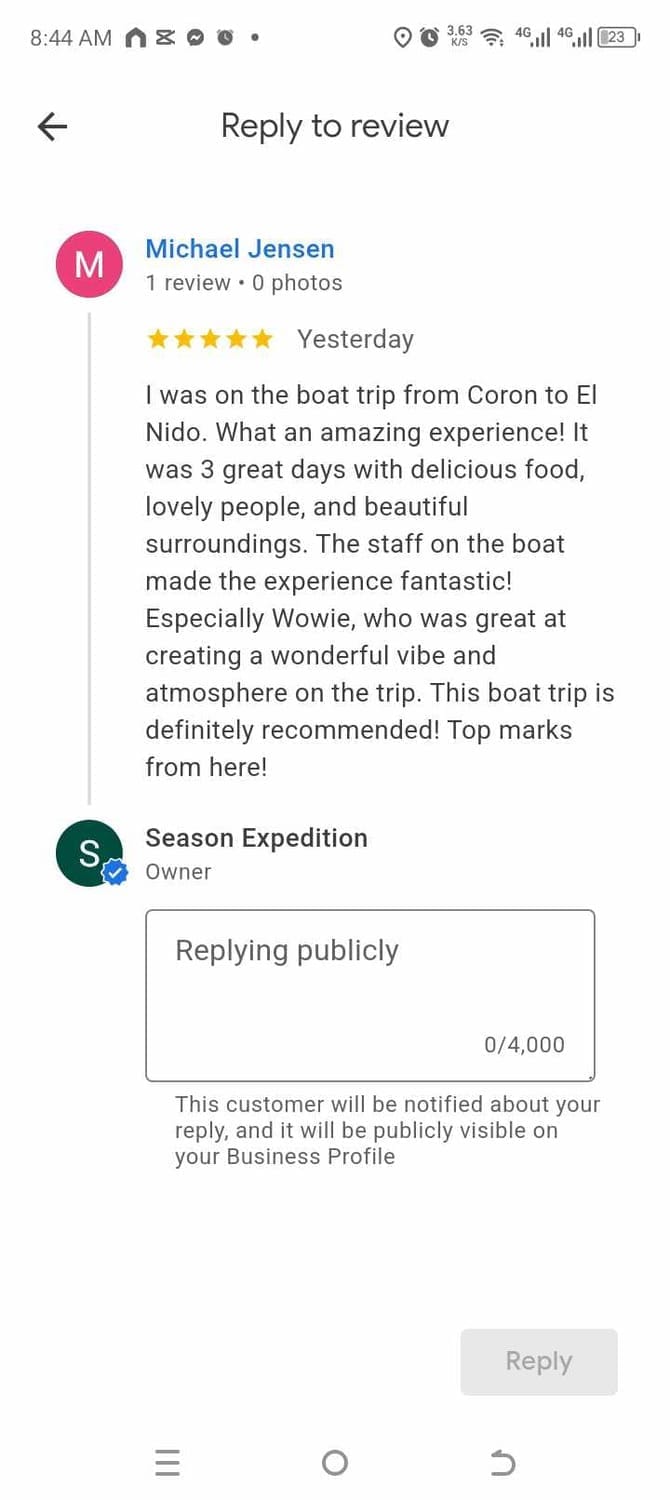Viewport: 670px width, 1500px height.
Task: Tap the Messenger notification icon in status bar
Action: pos(196,38)
